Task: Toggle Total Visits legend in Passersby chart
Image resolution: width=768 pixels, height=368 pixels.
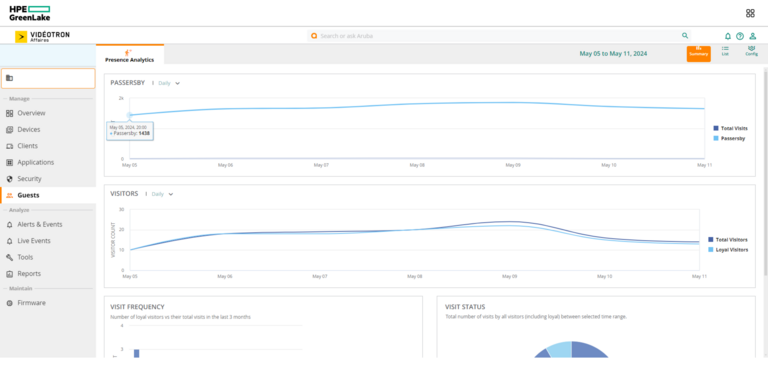Action: [x=730, y=128]
